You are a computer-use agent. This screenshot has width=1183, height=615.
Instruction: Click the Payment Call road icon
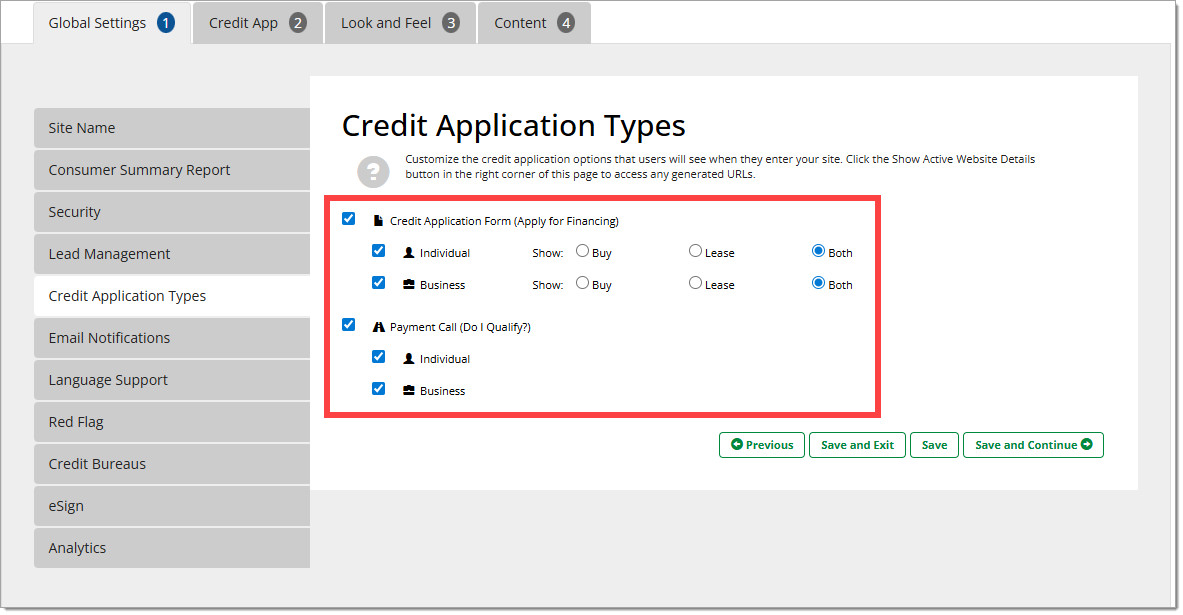(378, 327)
